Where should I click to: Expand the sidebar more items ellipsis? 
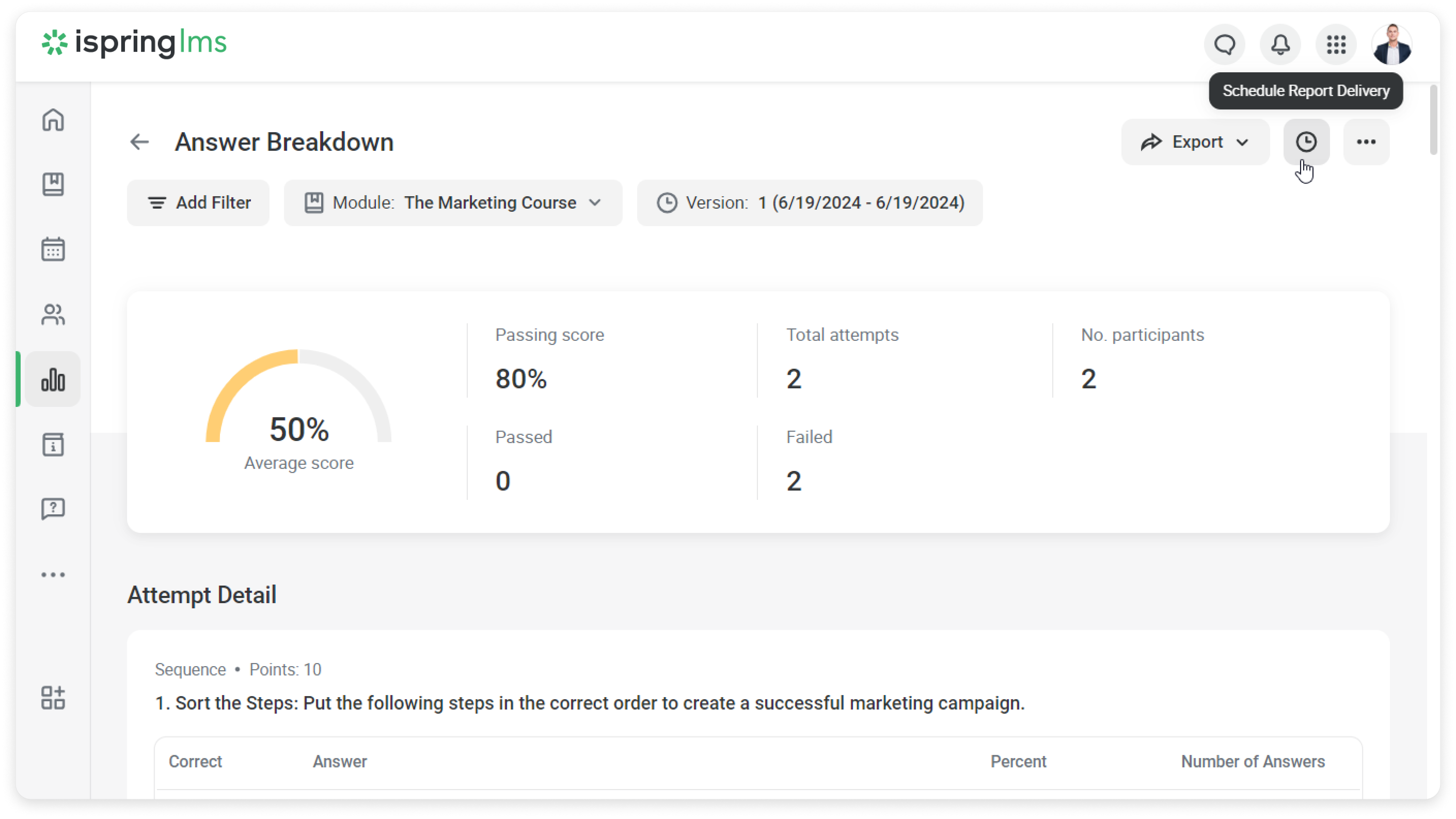(x=53, y=575)
